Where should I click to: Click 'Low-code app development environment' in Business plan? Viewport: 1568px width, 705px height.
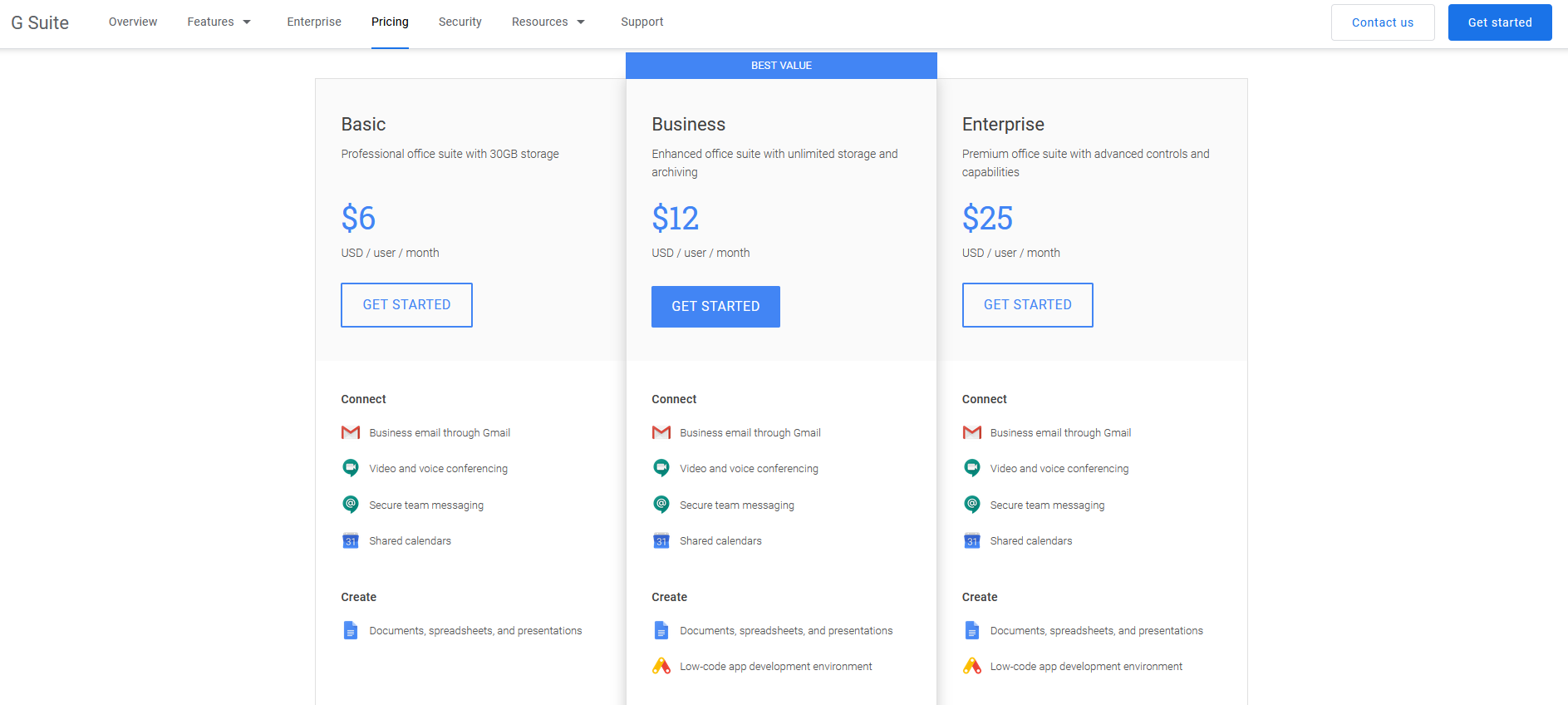point(776,667)
